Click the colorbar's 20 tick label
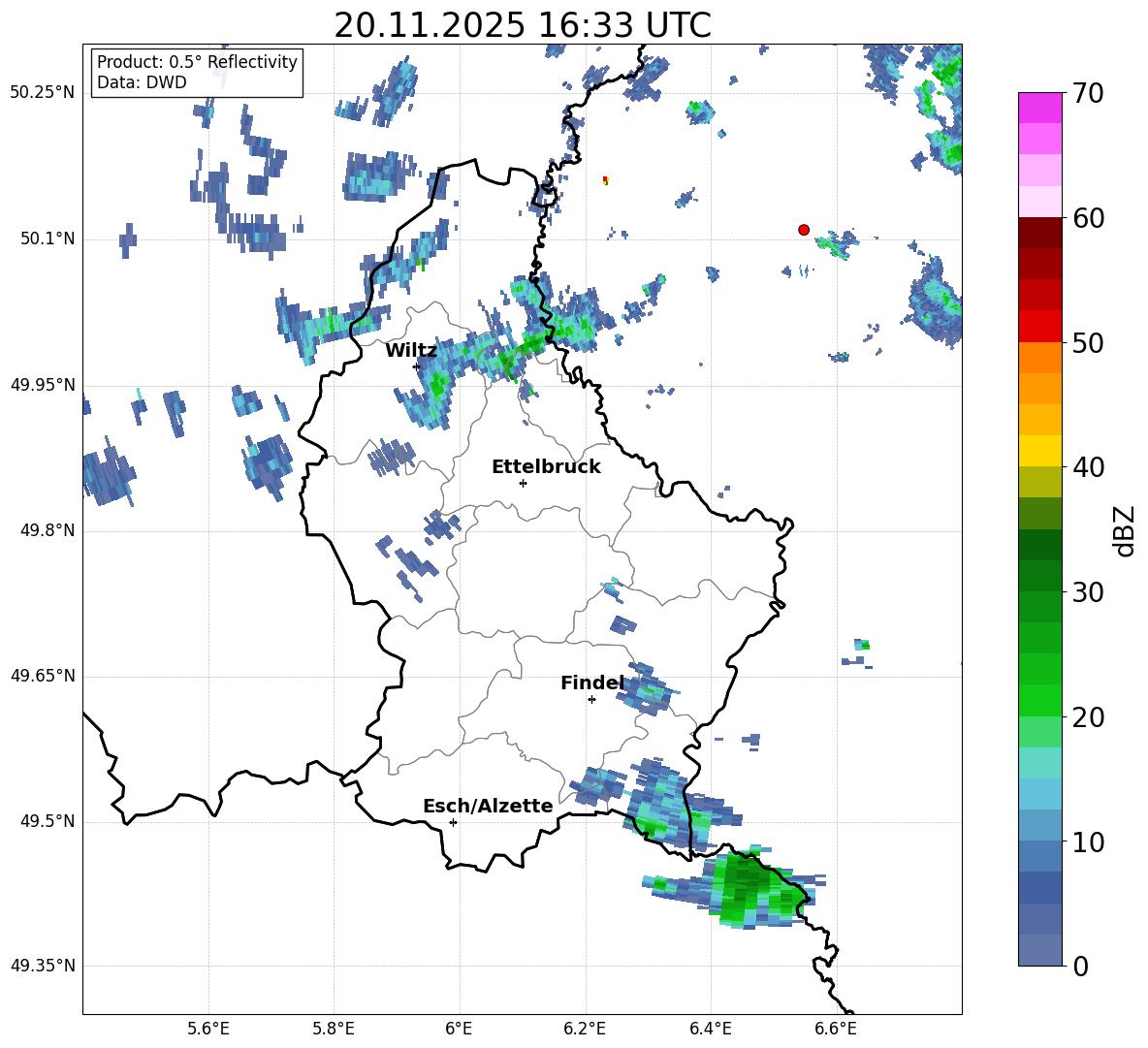The image size is (1148, 1048). click(x=1088, y=717)
